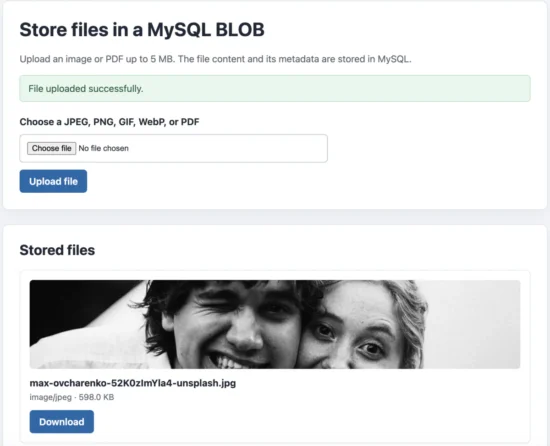The image size is (550, 446).
Task: Open the black-and-white photo preview thumbnail
Action: point(275,324)
